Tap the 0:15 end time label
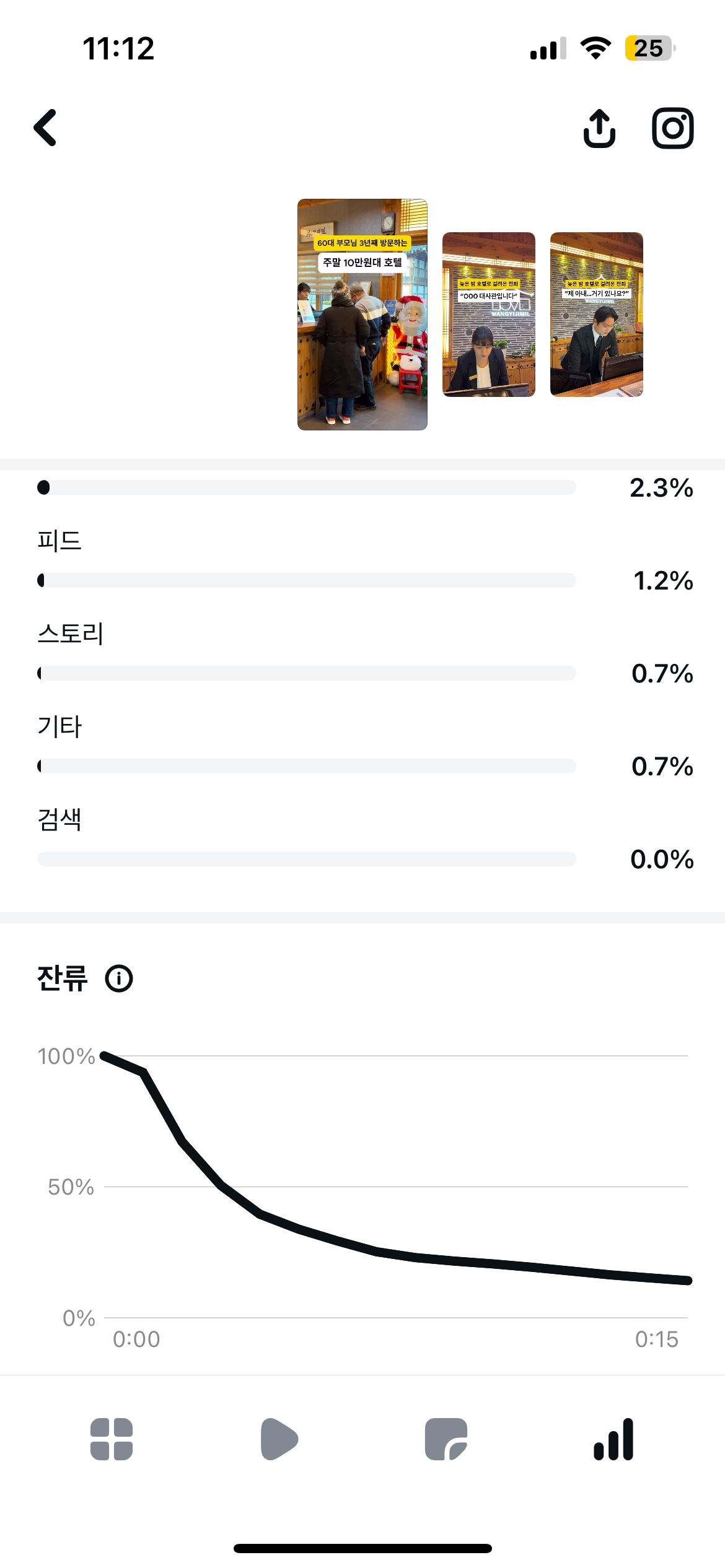725x1568 pixels. 656,1339
